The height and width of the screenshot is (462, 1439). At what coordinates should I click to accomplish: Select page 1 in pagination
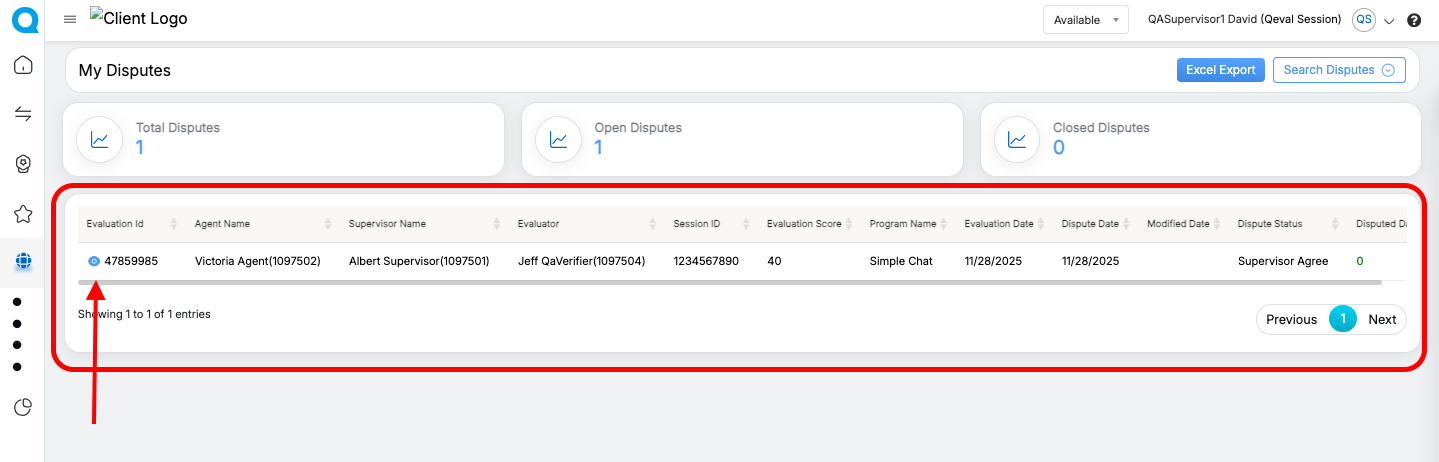1343,319
